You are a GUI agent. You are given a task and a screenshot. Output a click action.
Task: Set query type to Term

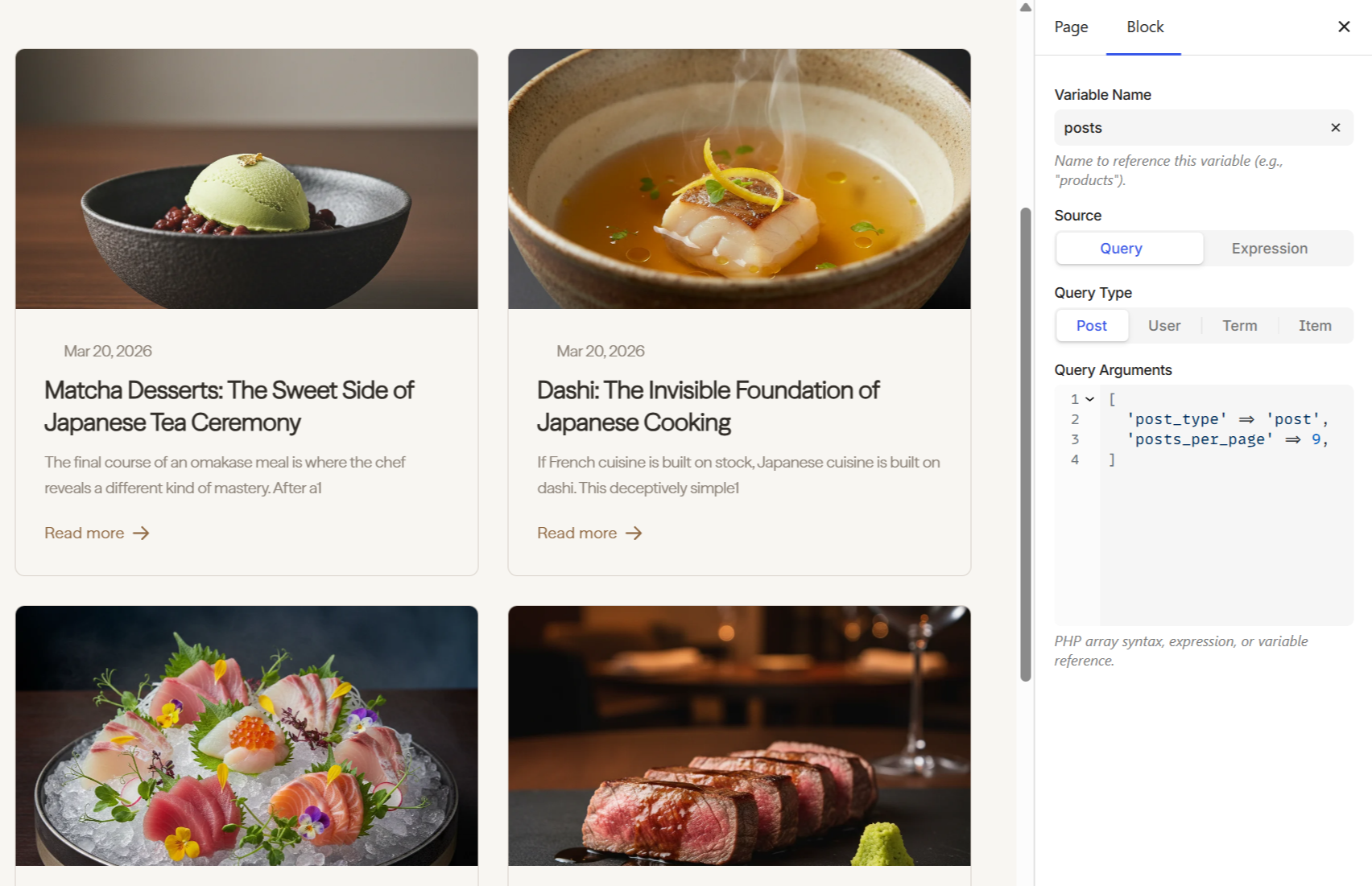1239,326
